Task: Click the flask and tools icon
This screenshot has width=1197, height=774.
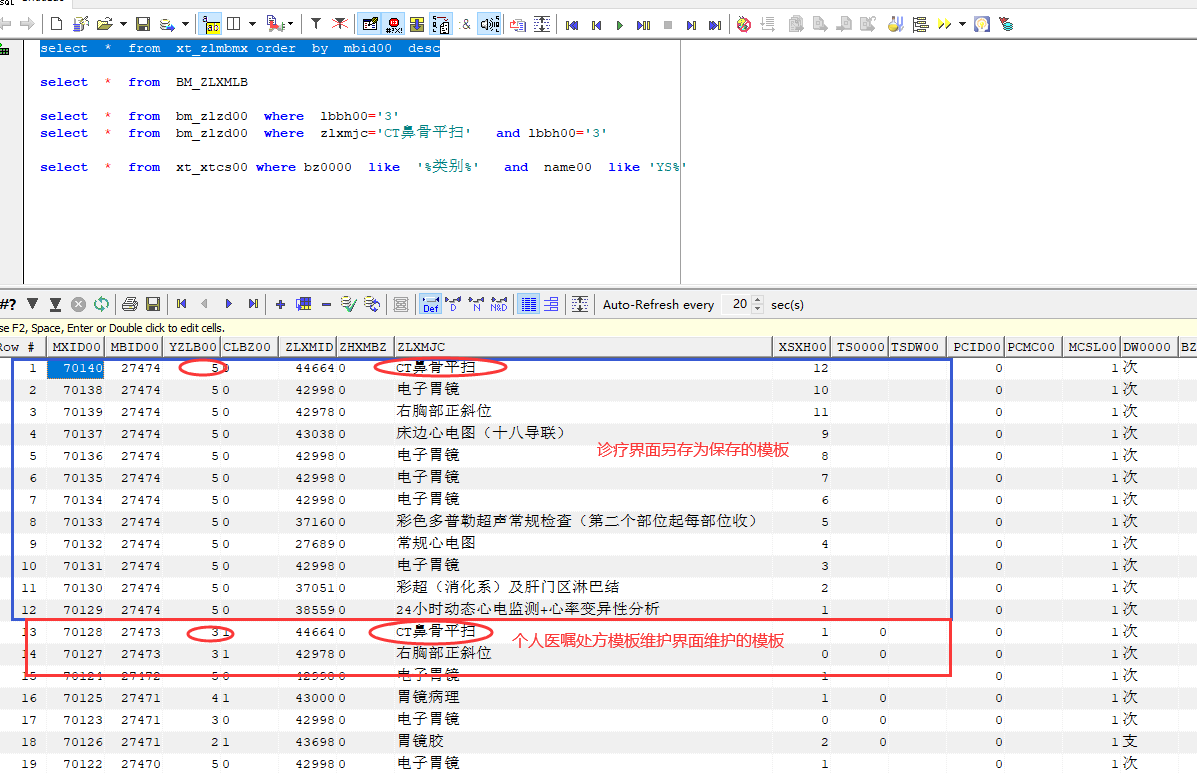Action: pyautogui.click(x=895, y=24)
